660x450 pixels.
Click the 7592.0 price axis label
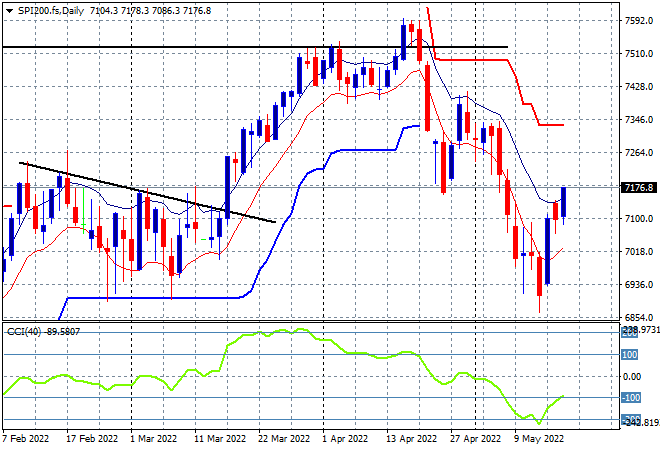639,21
